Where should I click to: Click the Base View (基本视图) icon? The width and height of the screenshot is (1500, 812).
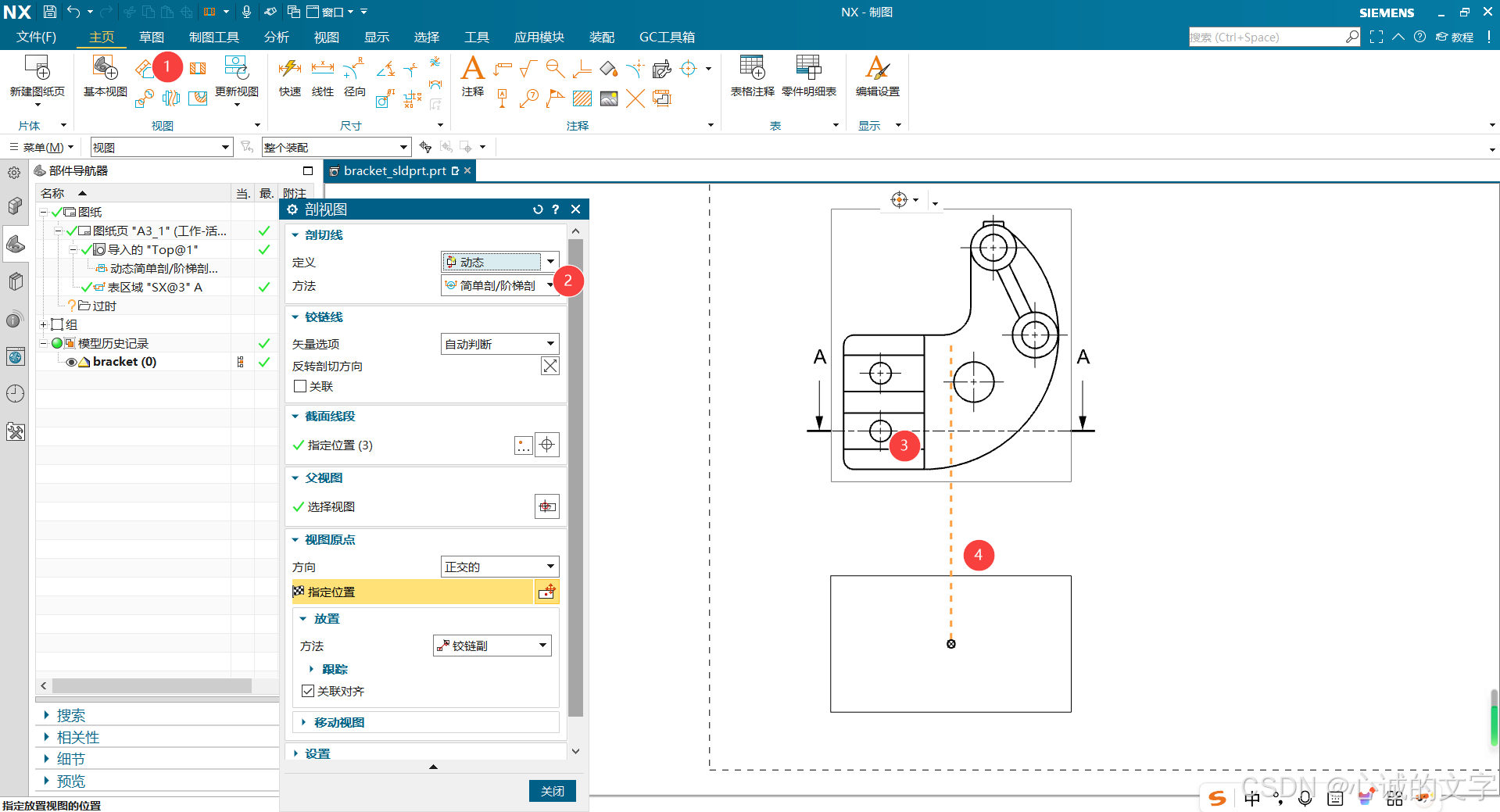click(105, 68)
